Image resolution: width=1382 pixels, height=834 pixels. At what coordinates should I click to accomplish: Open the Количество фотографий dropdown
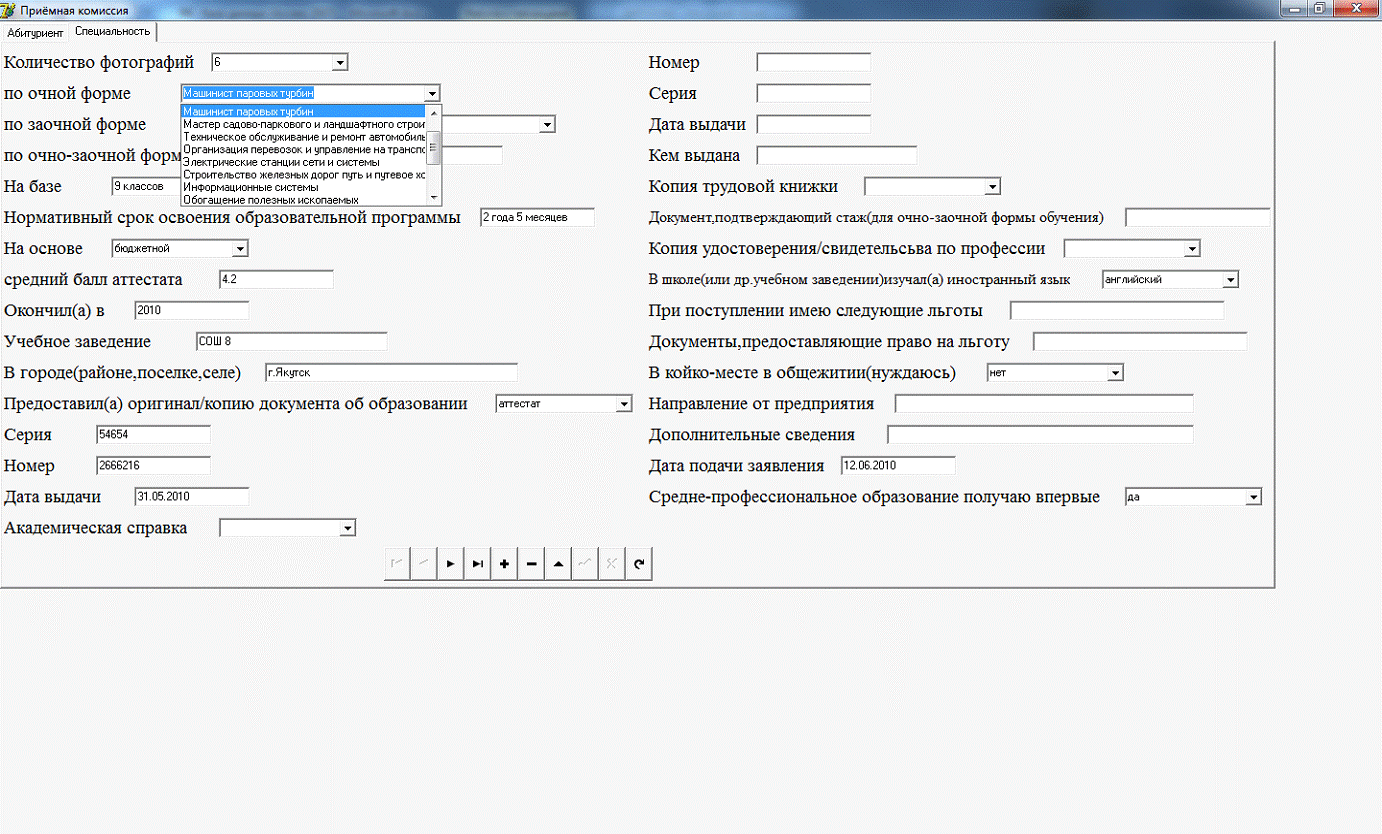(x=340, y=63)
